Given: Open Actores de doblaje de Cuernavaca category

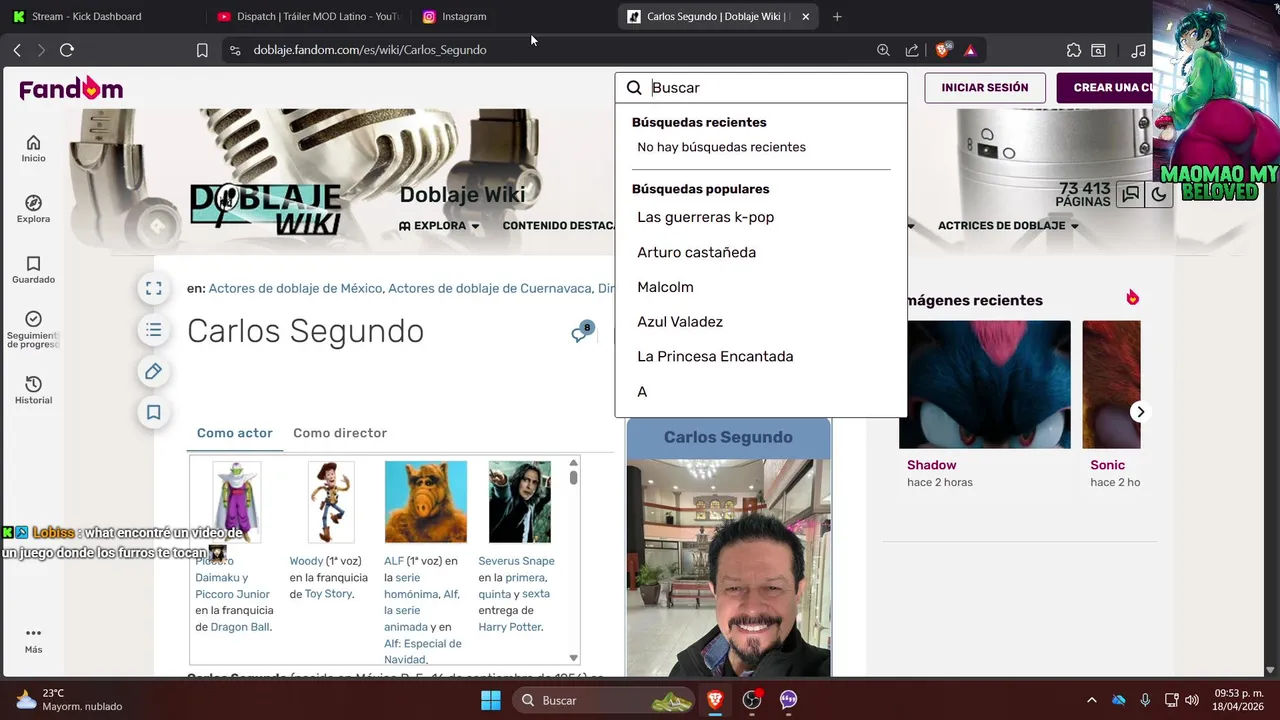Looking at the screenshot, I should (490, 288).
